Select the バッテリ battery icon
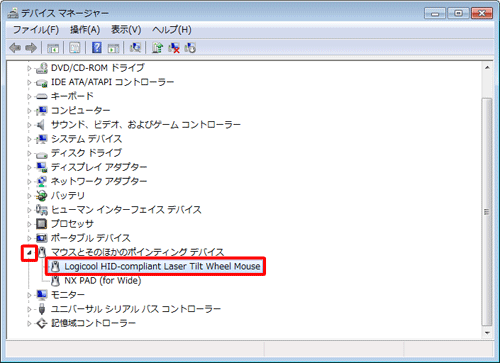This screenshot has height=363, width=500. [42, 195]
